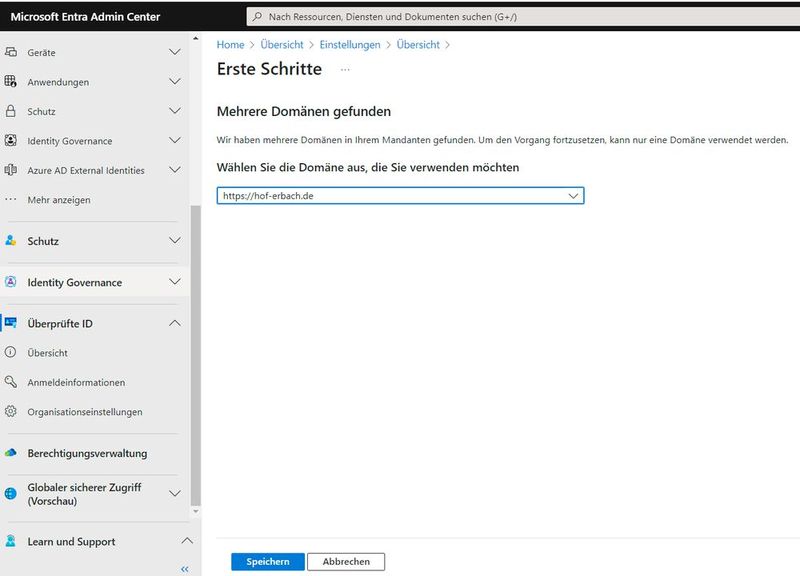Screen dimensions: 800x576
Task: Click the Globaler sicherer Zugriff globe icon
Action: coord(11,493)
